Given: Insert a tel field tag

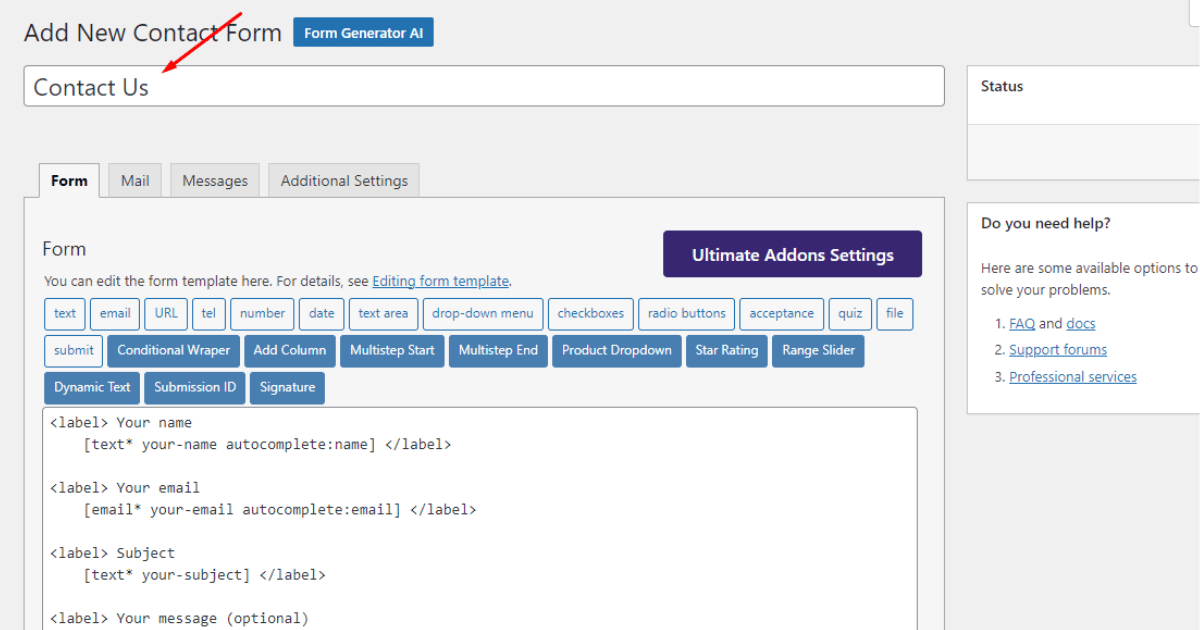Looking at the screenshot, I should (208, 313).
